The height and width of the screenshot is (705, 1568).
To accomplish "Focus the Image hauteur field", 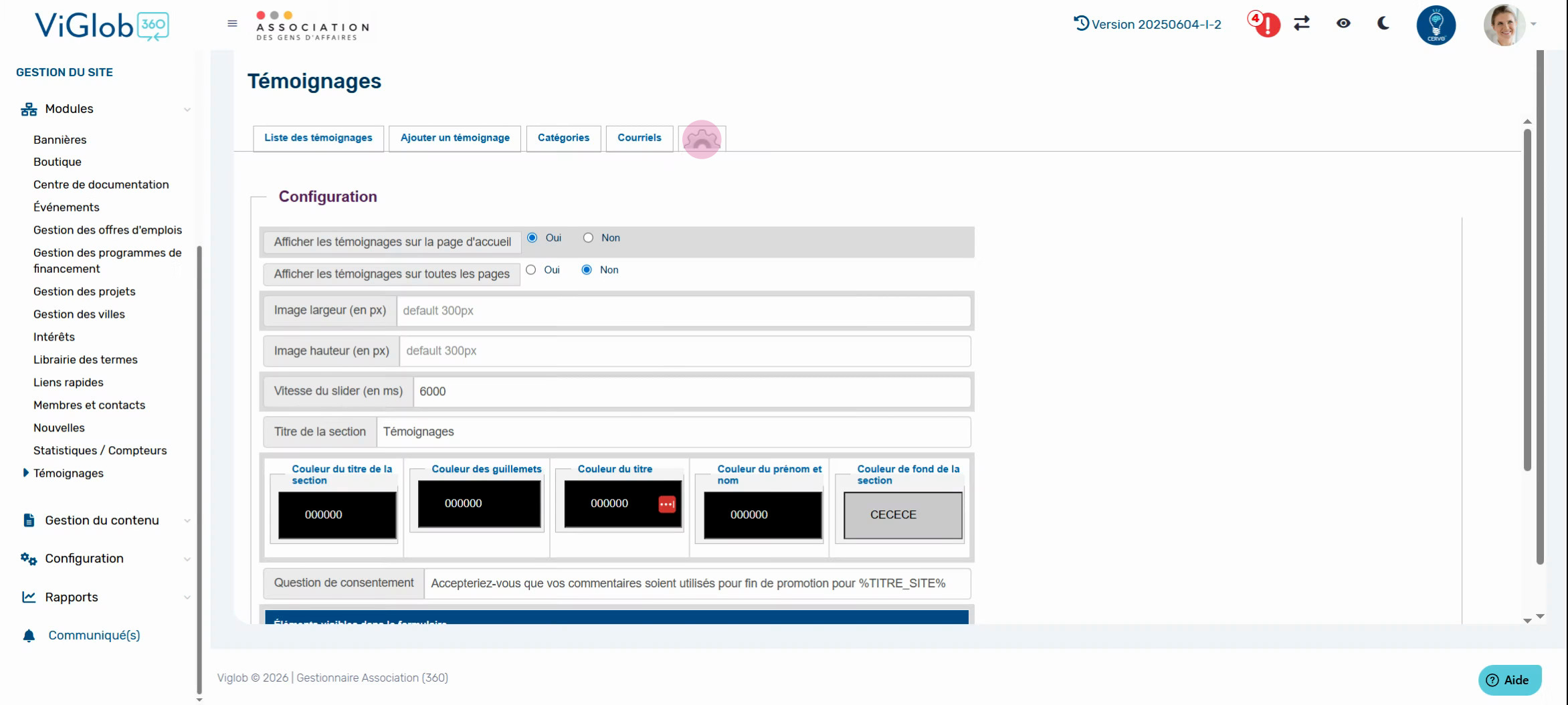I will coord(685,351).
